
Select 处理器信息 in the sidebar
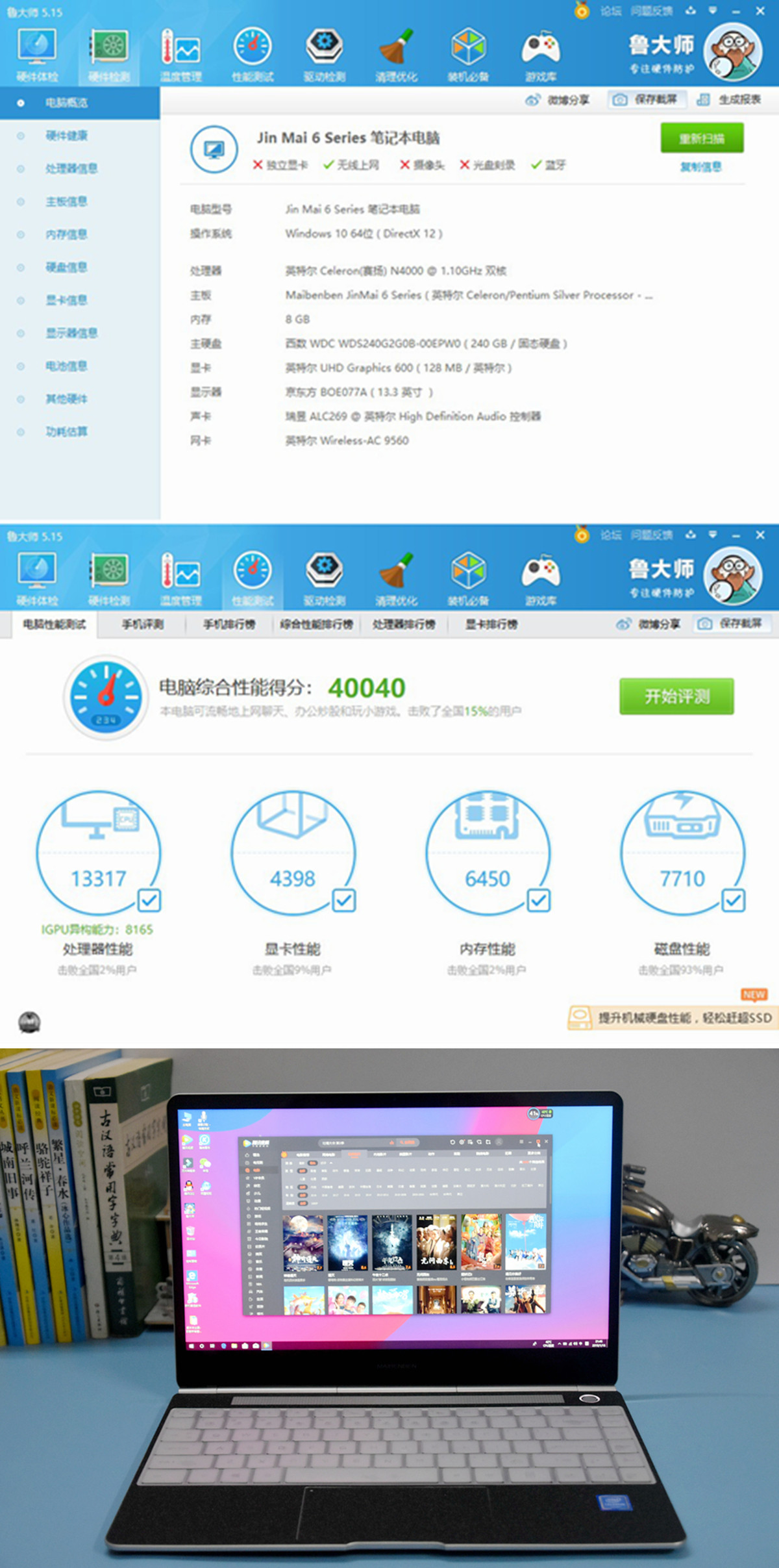pyautogui.click(x=80, y=169)
